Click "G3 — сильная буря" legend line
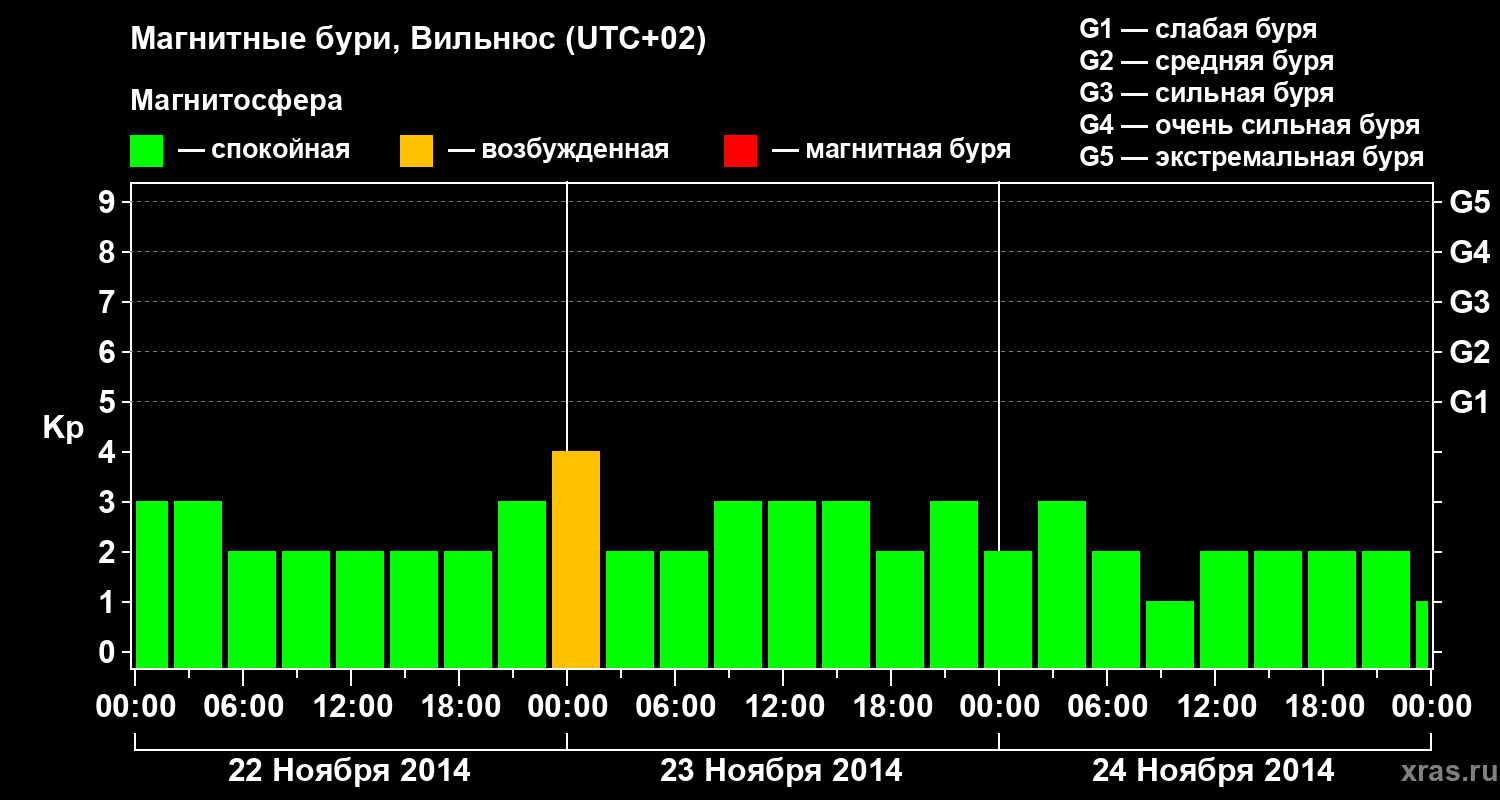 [1206, 93]
